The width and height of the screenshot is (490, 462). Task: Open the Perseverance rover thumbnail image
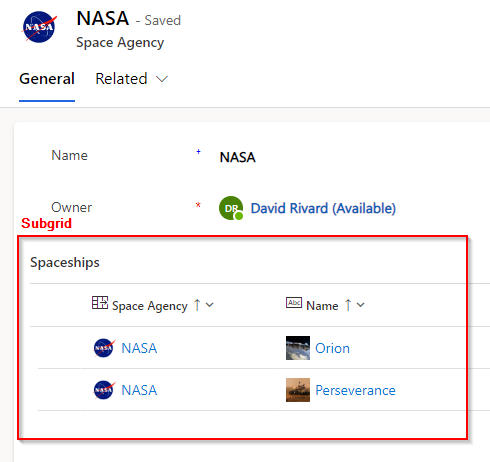tap(298, 390)
